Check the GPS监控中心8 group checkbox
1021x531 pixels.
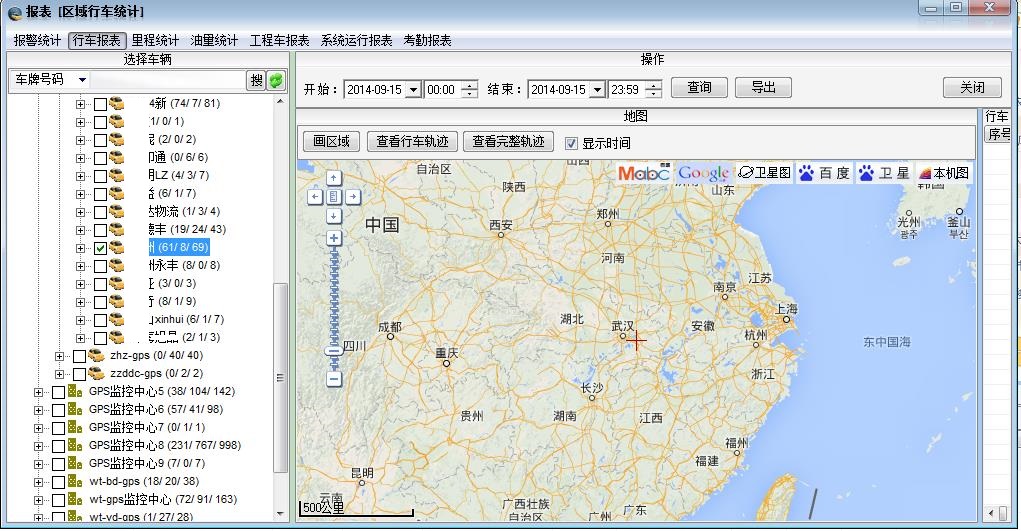pos(58,446)
